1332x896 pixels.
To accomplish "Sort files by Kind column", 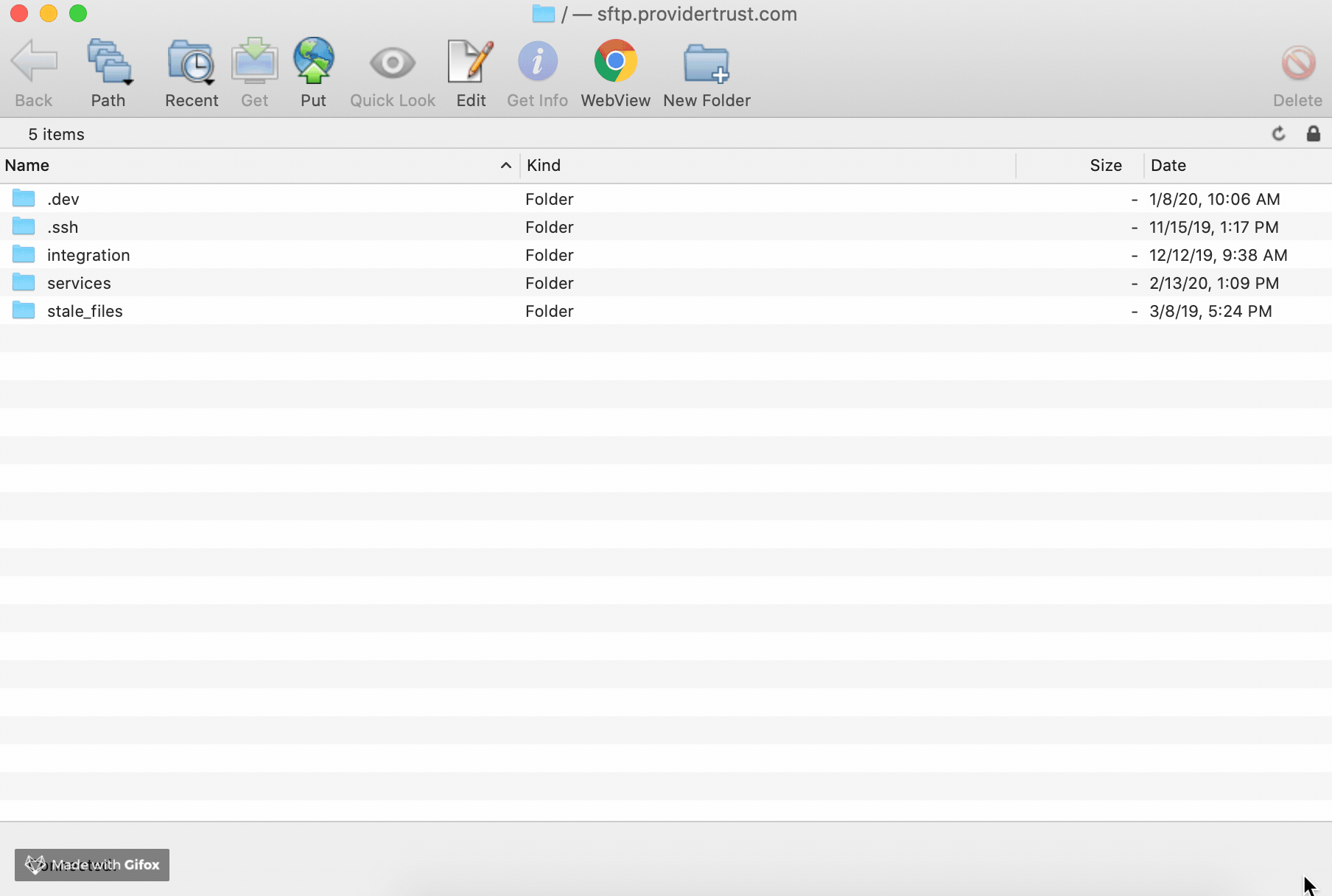I will click(x=768, y=165).
